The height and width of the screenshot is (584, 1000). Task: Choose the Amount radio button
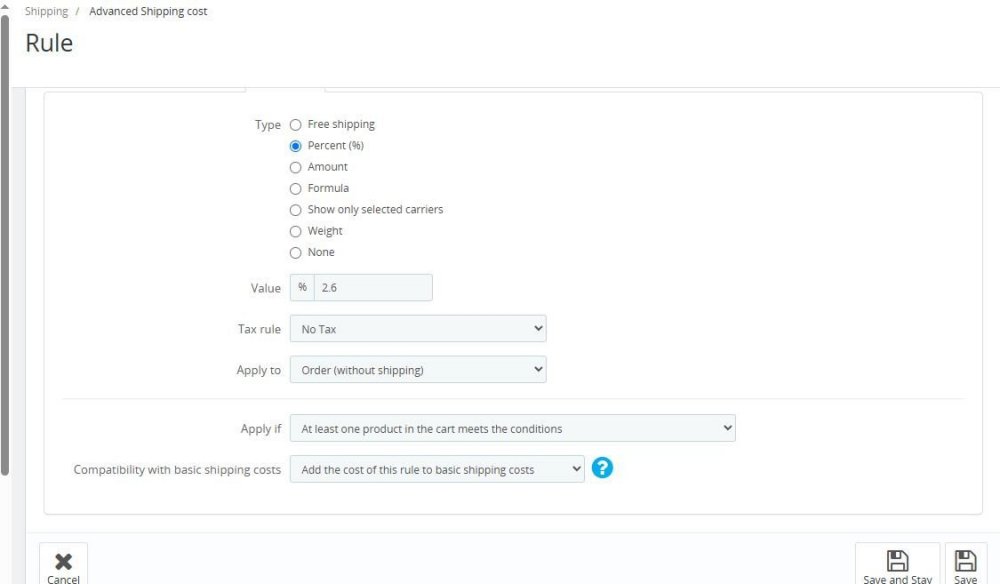tap(295, 167)
